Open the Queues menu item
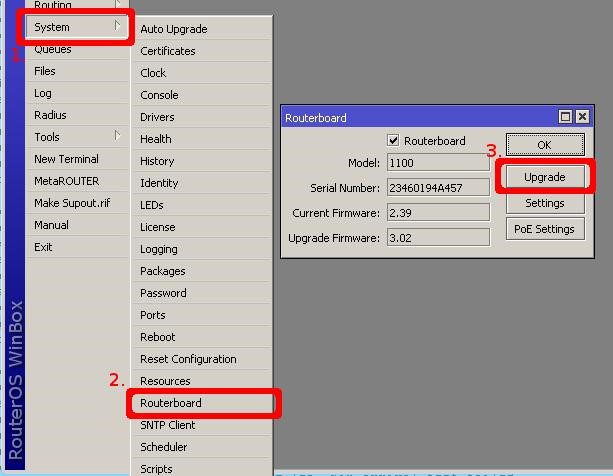613x476 pixels. pos(52,49)
